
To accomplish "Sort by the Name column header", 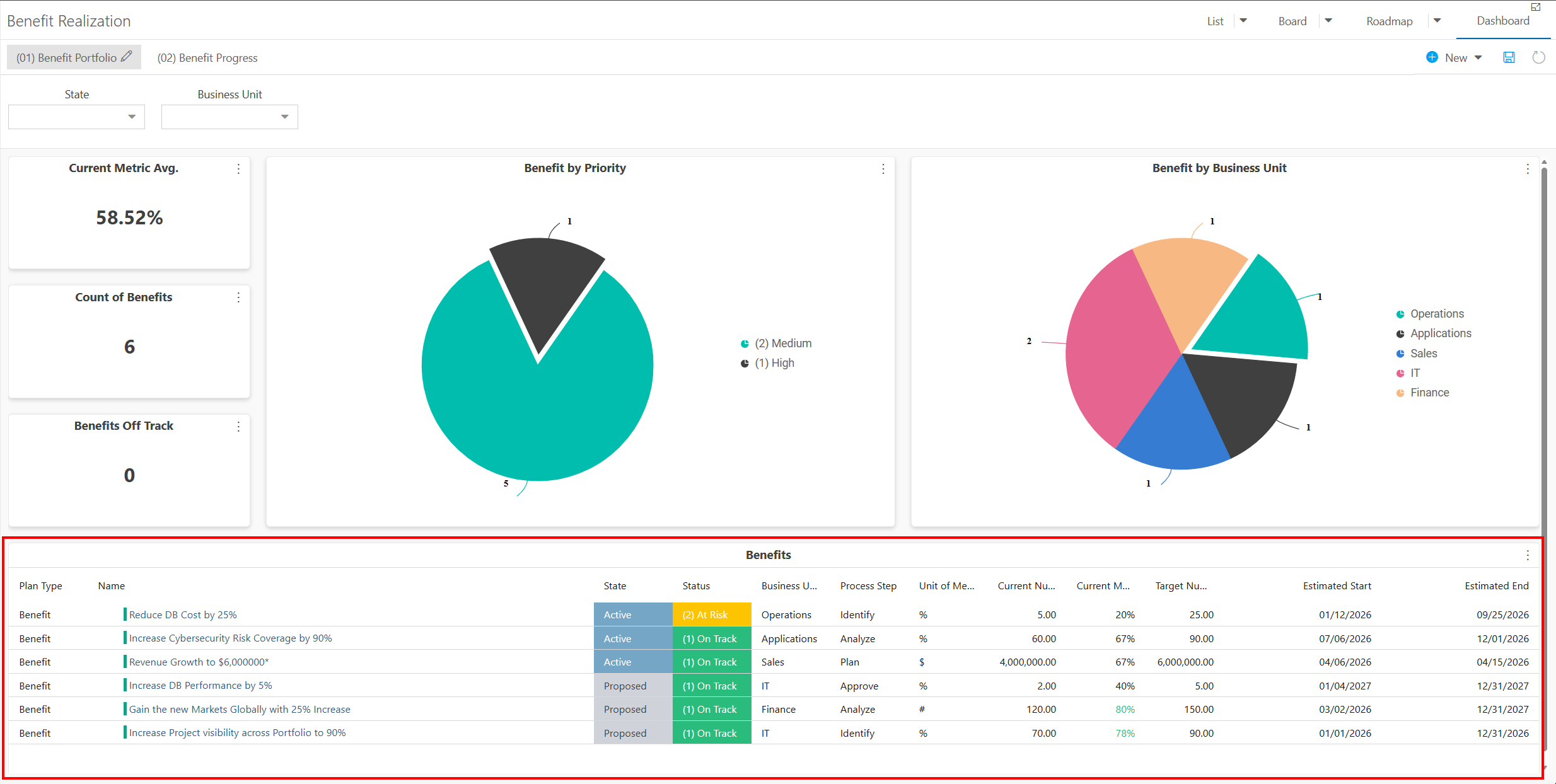I will coord(111,586).
